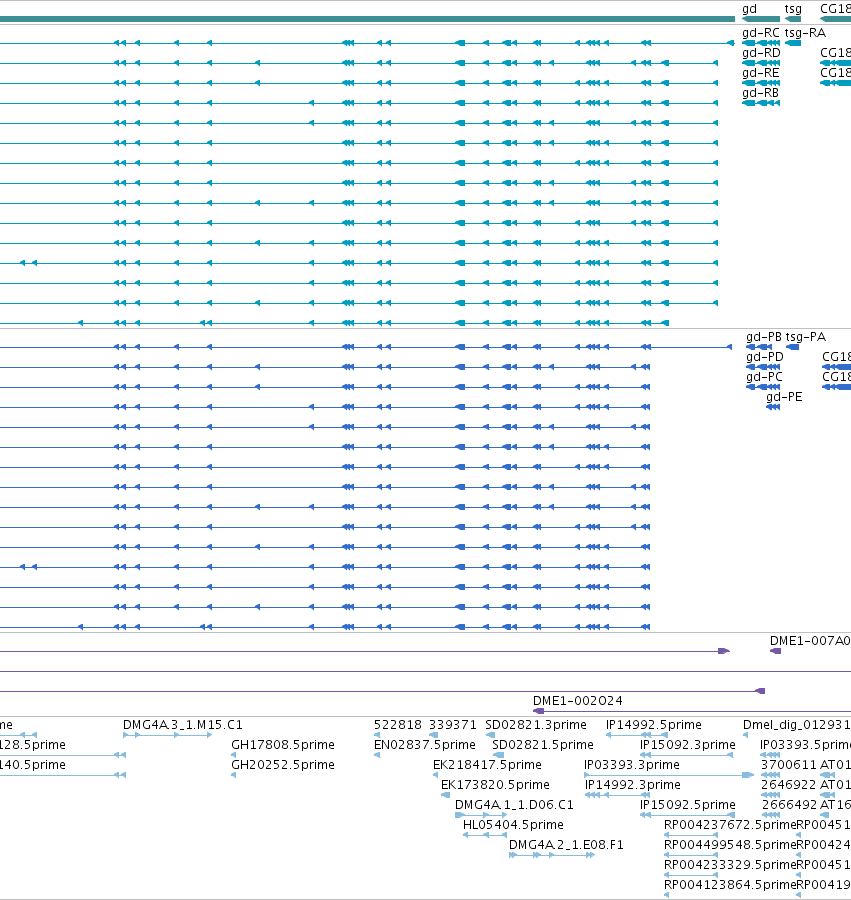The image size is (851, 900).
Task: Click the 339371 feature label
Action: [453, 725]
